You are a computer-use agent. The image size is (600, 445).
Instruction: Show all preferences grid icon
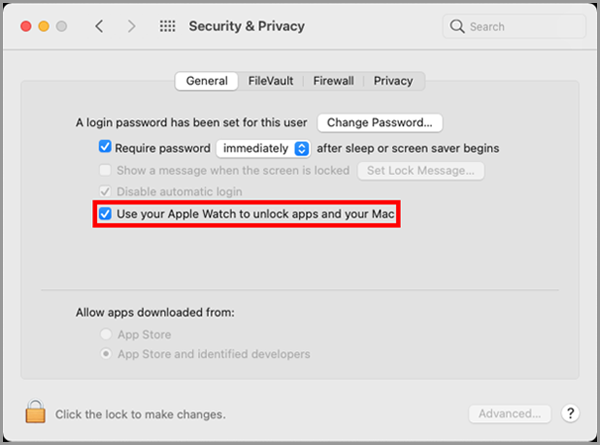click(x=168, y=27)
